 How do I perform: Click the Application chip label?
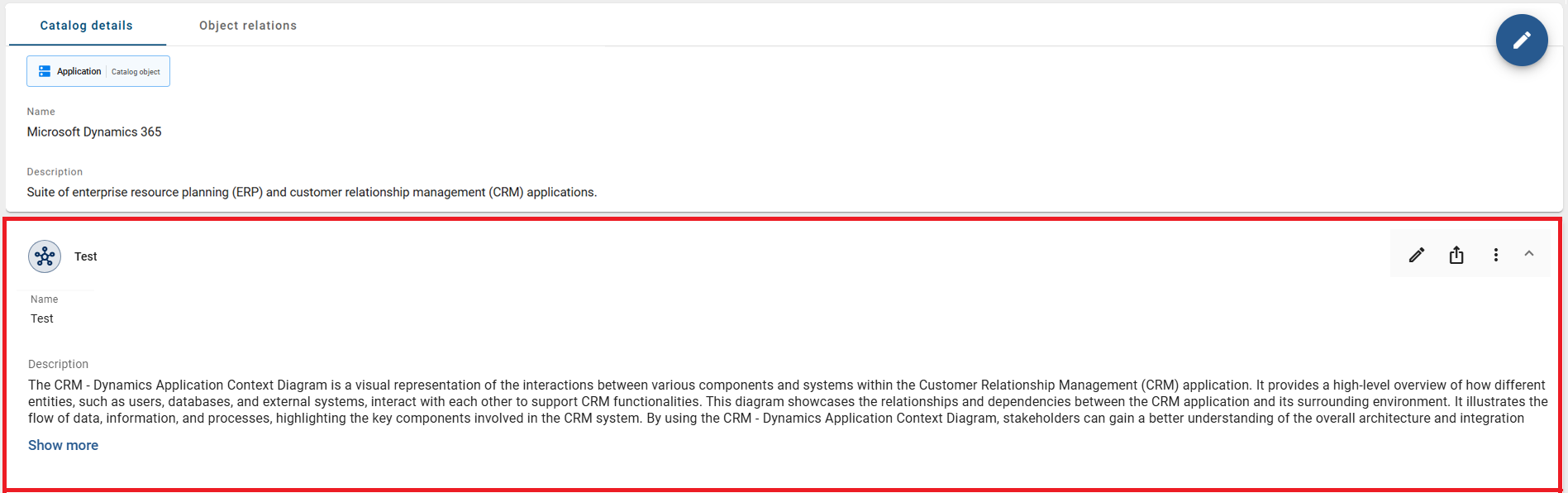(x=79, y=71)
